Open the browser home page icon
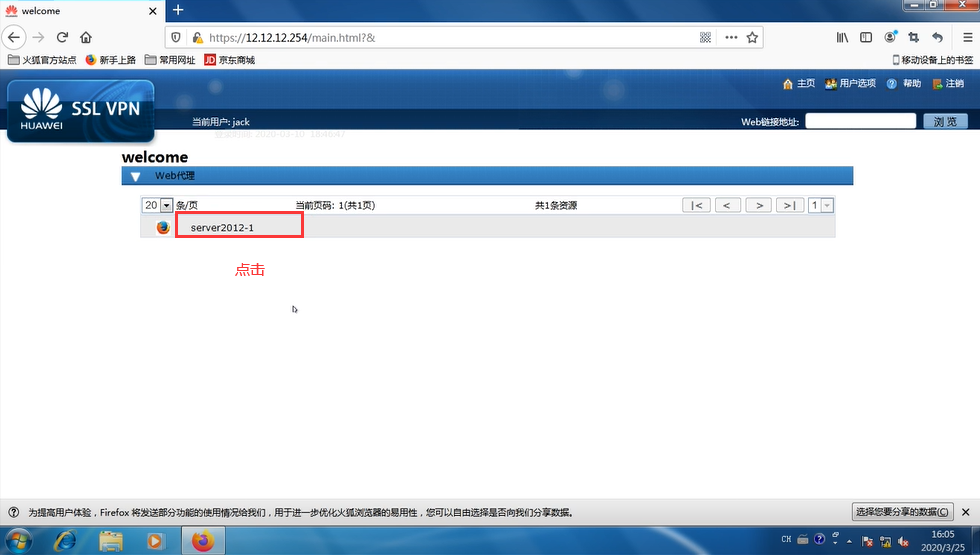The height and width of the screenshot is (555, 980). (86, 38)
